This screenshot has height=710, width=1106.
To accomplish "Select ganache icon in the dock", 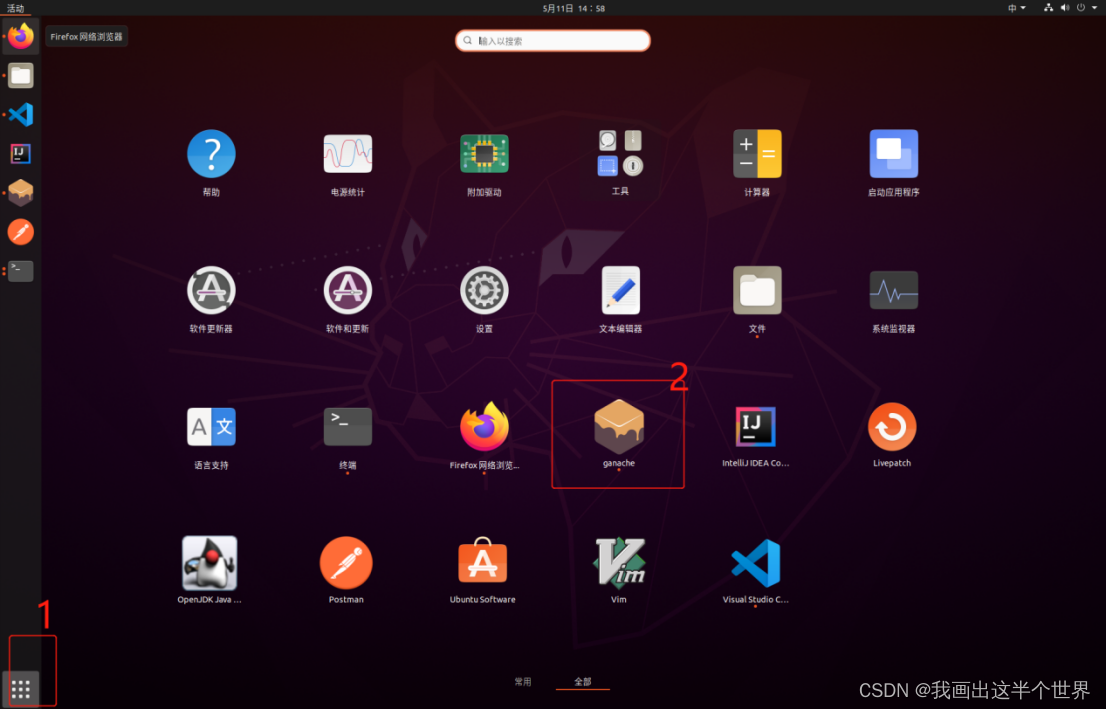I will pos(20,192).
